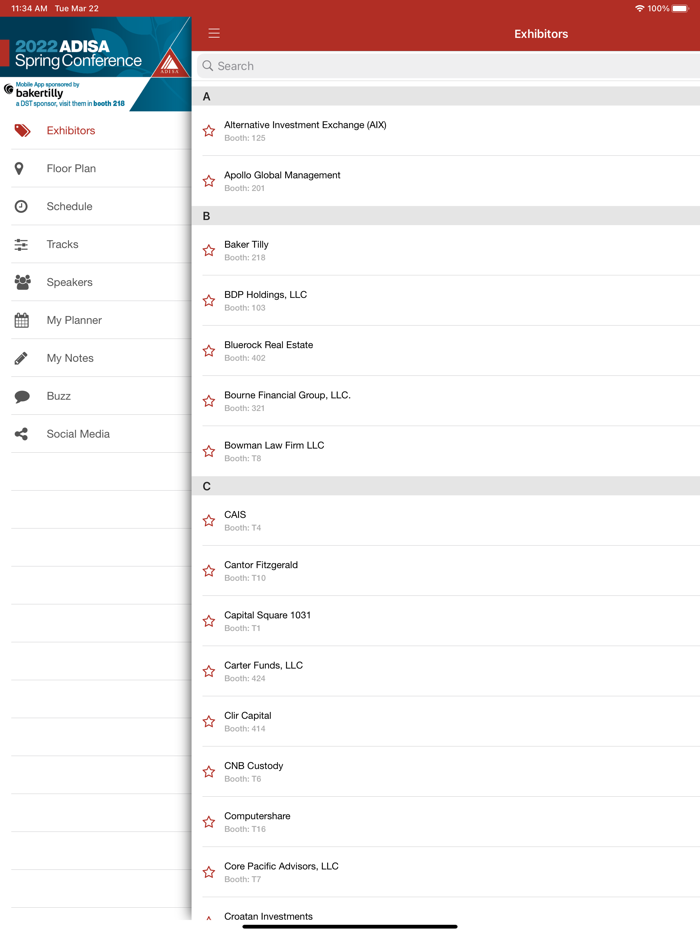Screen dimensions: 700x934
Task: Favorite Alternative Investment Exchange (AIX) with star
Action: click(209, 130)
